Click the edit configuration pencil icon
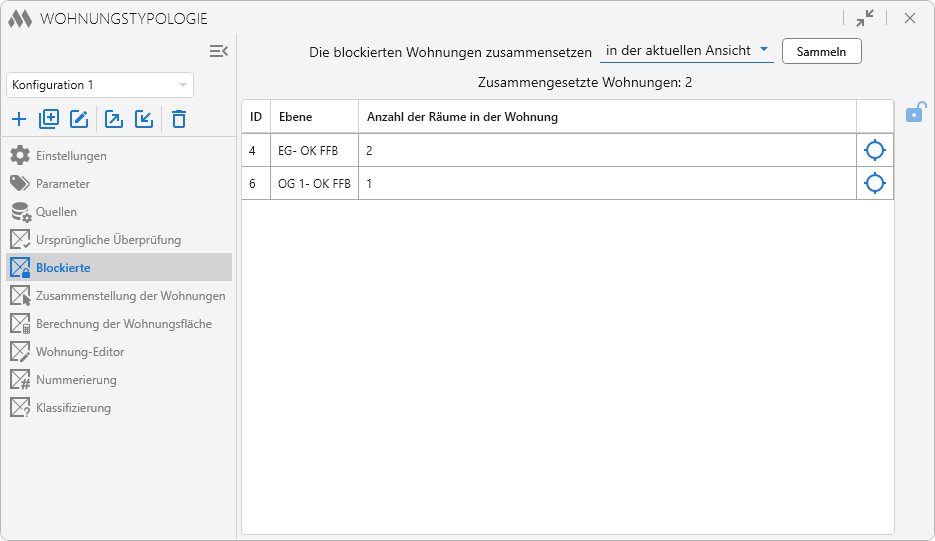The width and height of the screenshot is (935, 541). click(79, 120)
